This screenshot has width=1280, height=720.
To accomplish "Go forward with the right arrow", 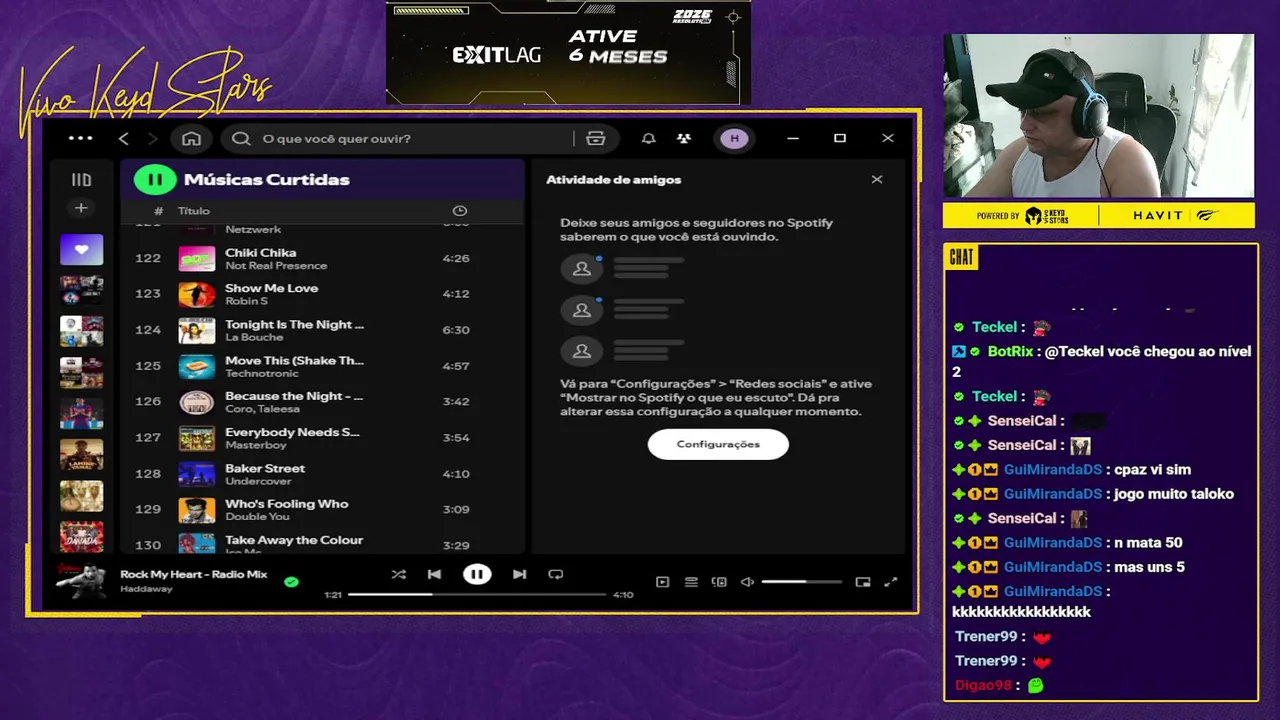I will coord(152,138).
